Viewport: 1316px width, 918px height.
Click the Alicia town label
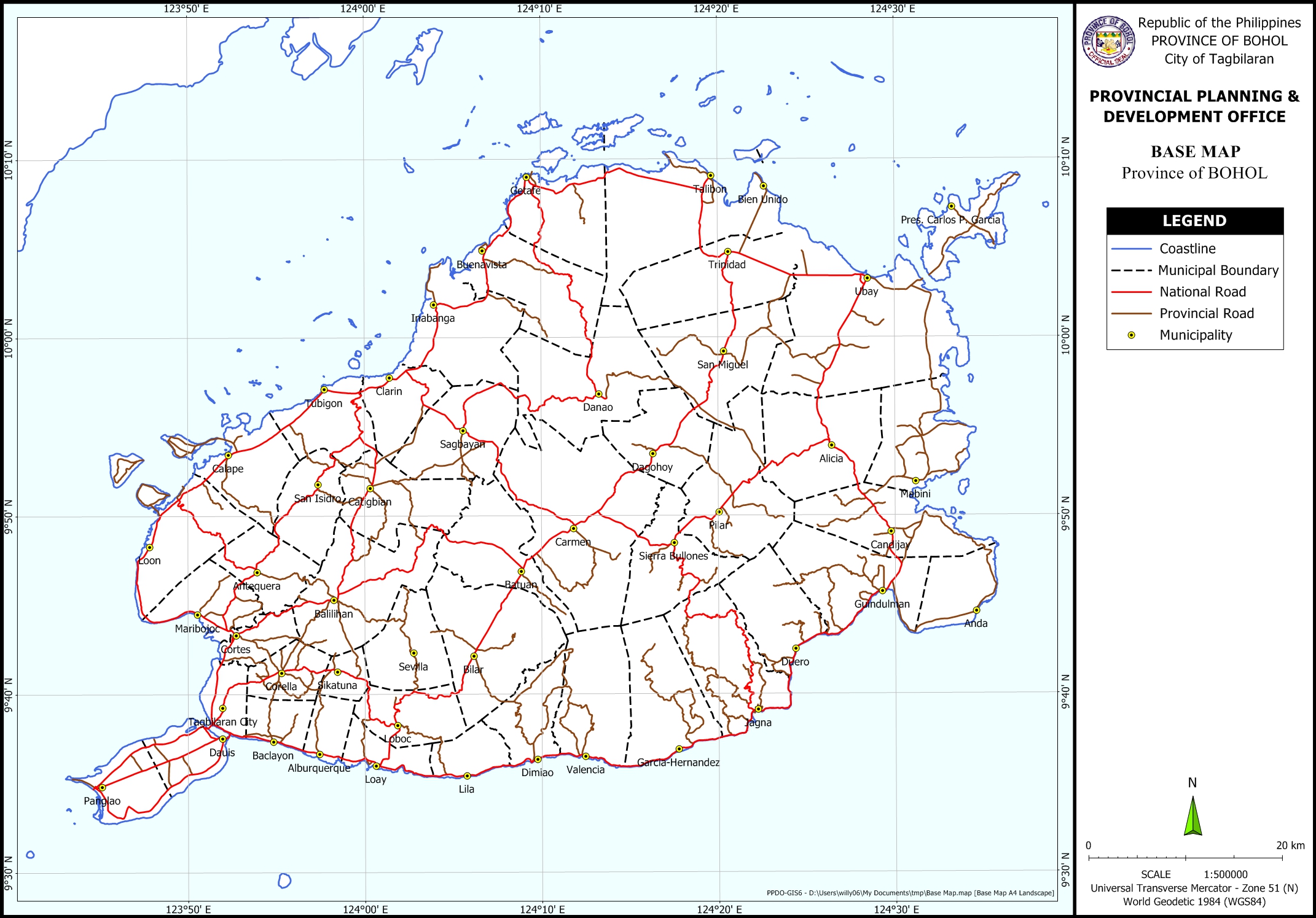(x=831, y=459)
